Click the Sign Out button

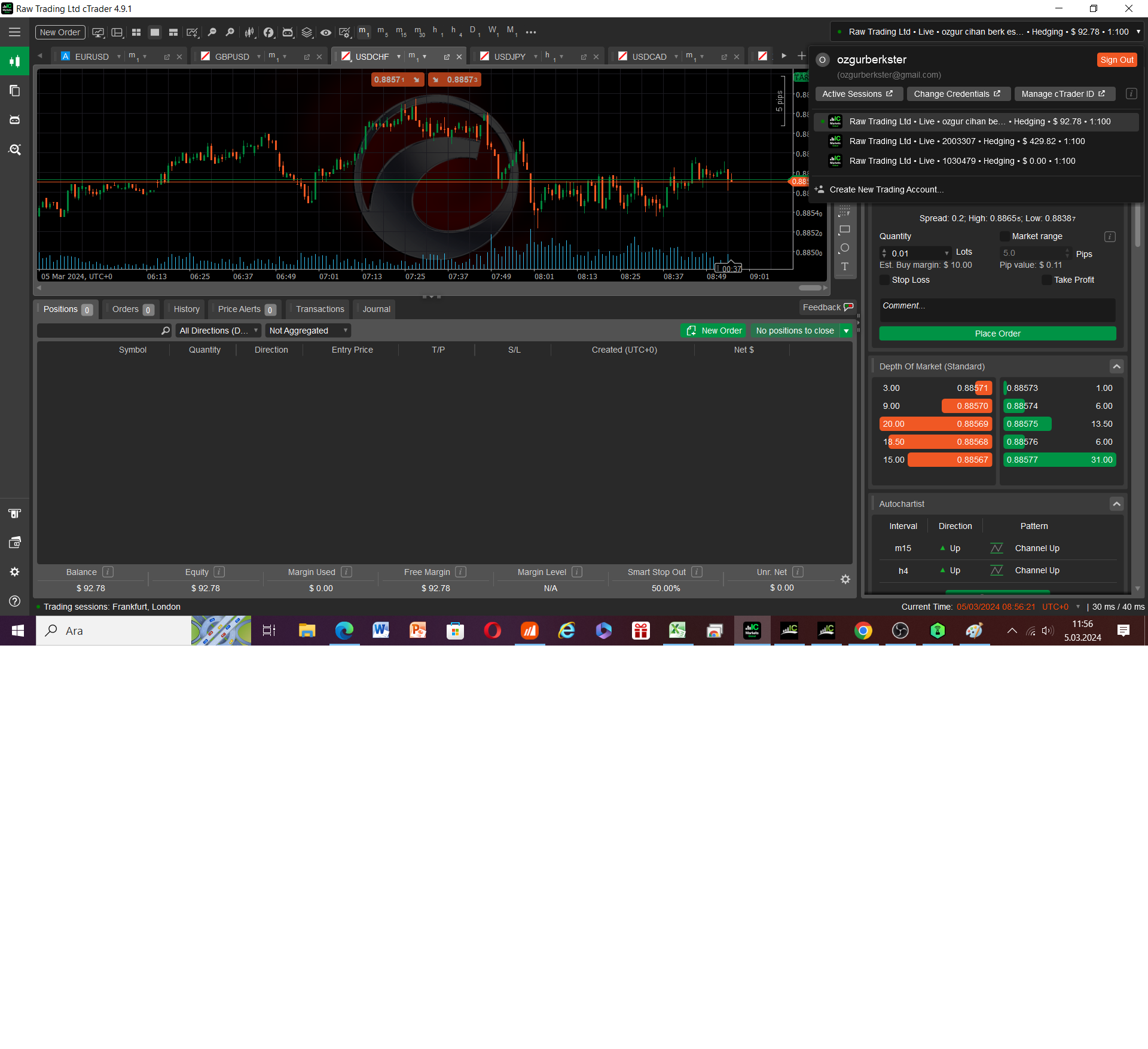tap(1116, 60)
